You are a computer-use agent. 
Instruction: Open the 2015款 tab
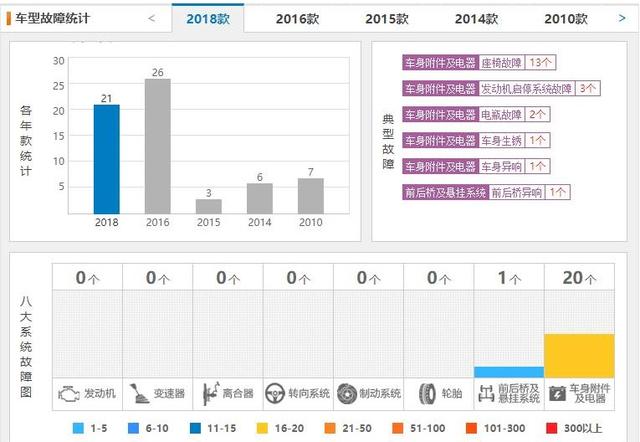coord(387,19)
